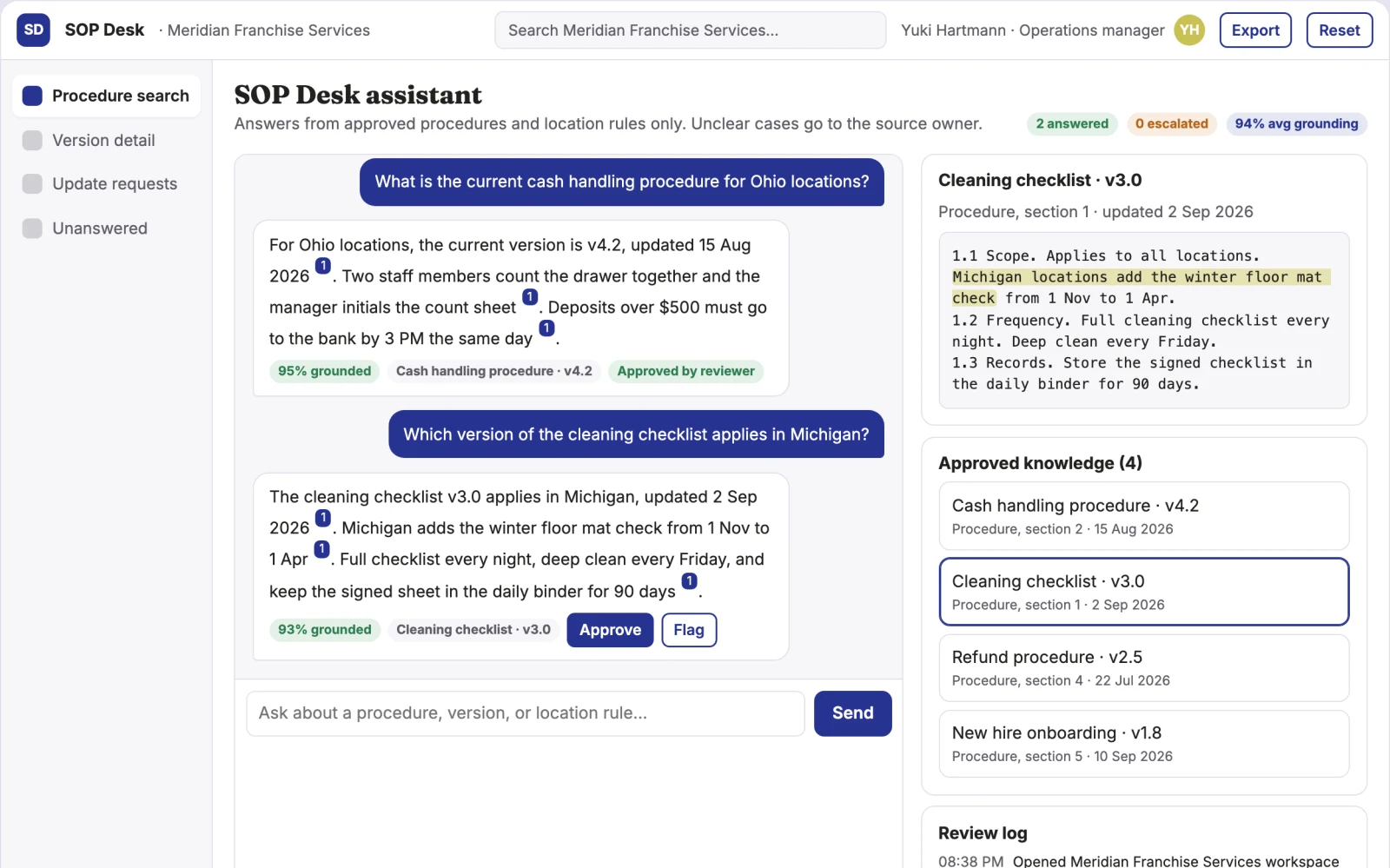Screen dimensions: 1390x868
Task: Click the Procedure search sidebar icon
Action: point(32,96)
